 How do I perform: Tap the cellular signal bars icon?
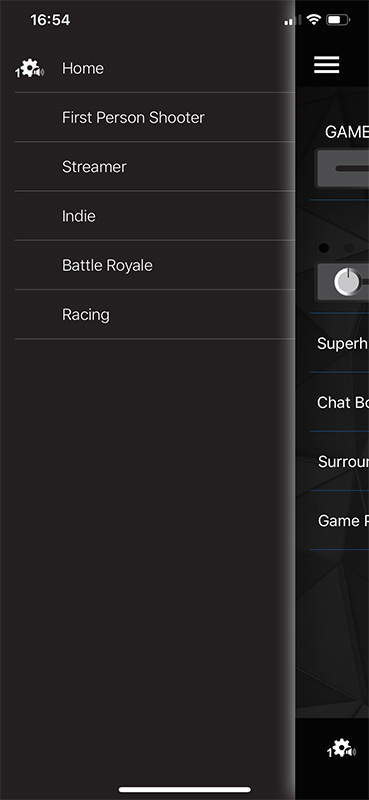pos(293,20)
